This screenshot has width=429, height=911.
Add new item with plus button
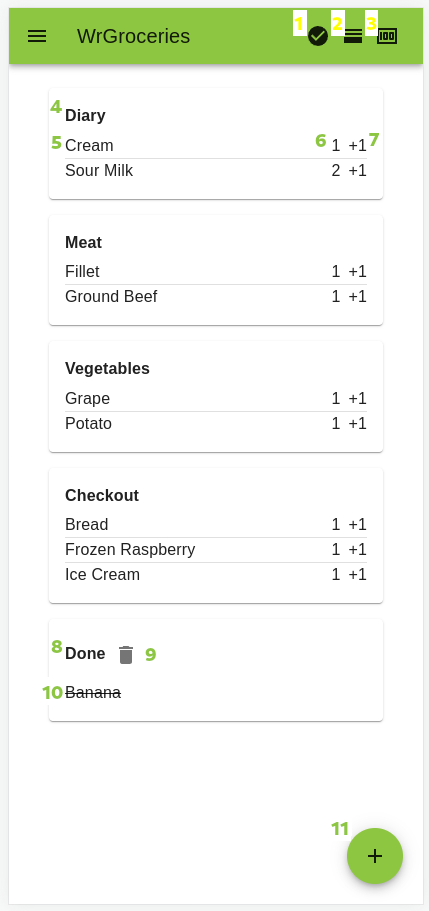[375, 856]
